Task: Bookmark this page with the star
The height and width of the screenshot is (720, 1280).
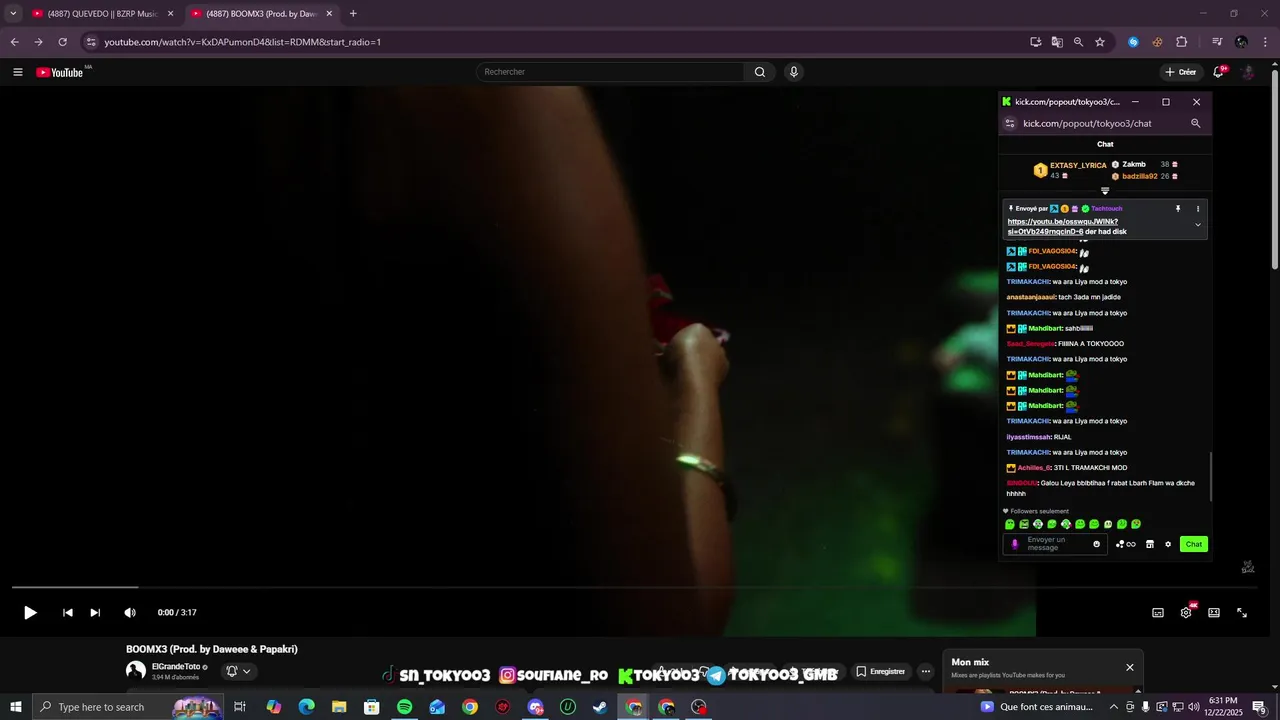Action: pyautogui.click(x=1100, y=42)
